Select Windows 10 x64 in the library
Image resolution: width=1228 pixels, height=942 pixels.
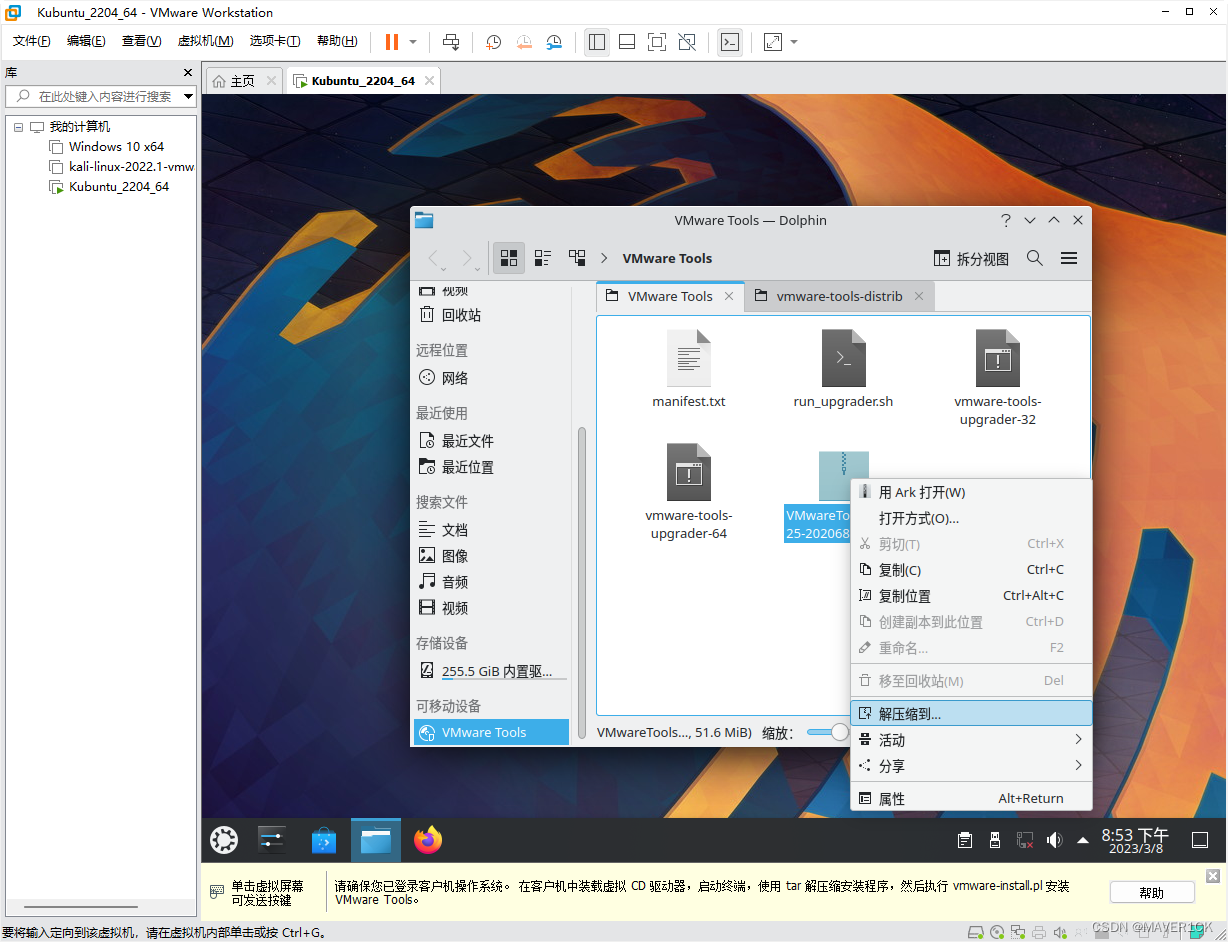116,147
